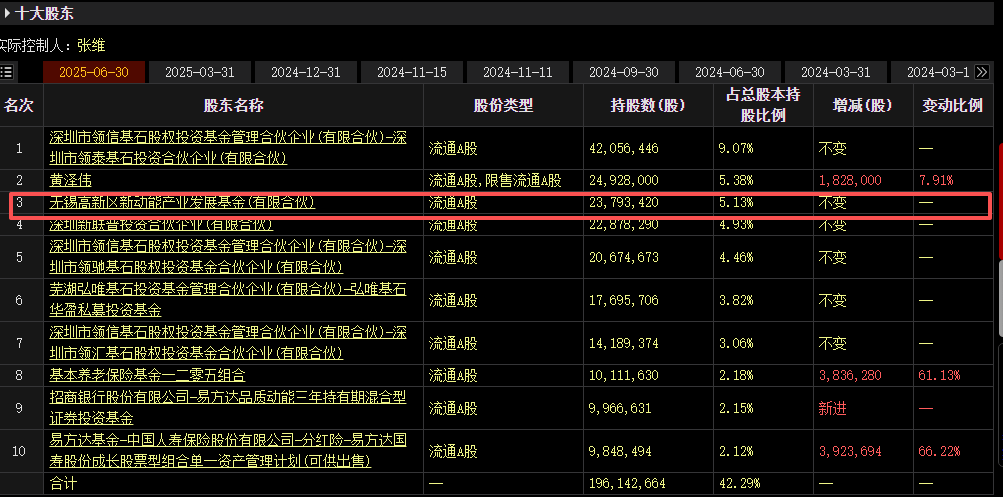Click the 持股数(股) column header
This screenshot has height=497, width=1003.
click(x=647, y=106)
